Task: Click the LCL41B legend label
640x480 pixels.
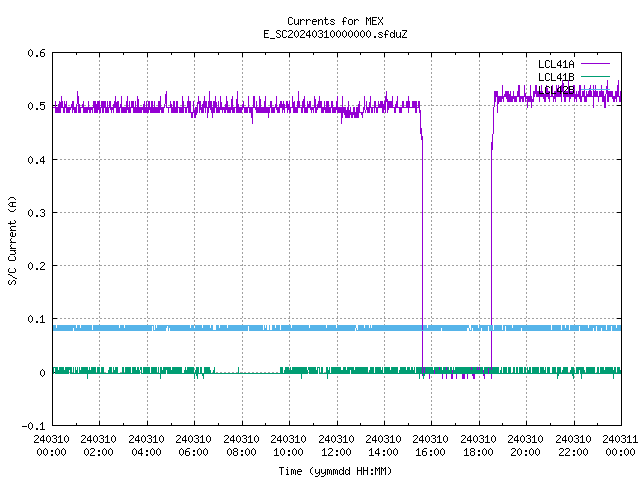Action: (x=556, y=77)
